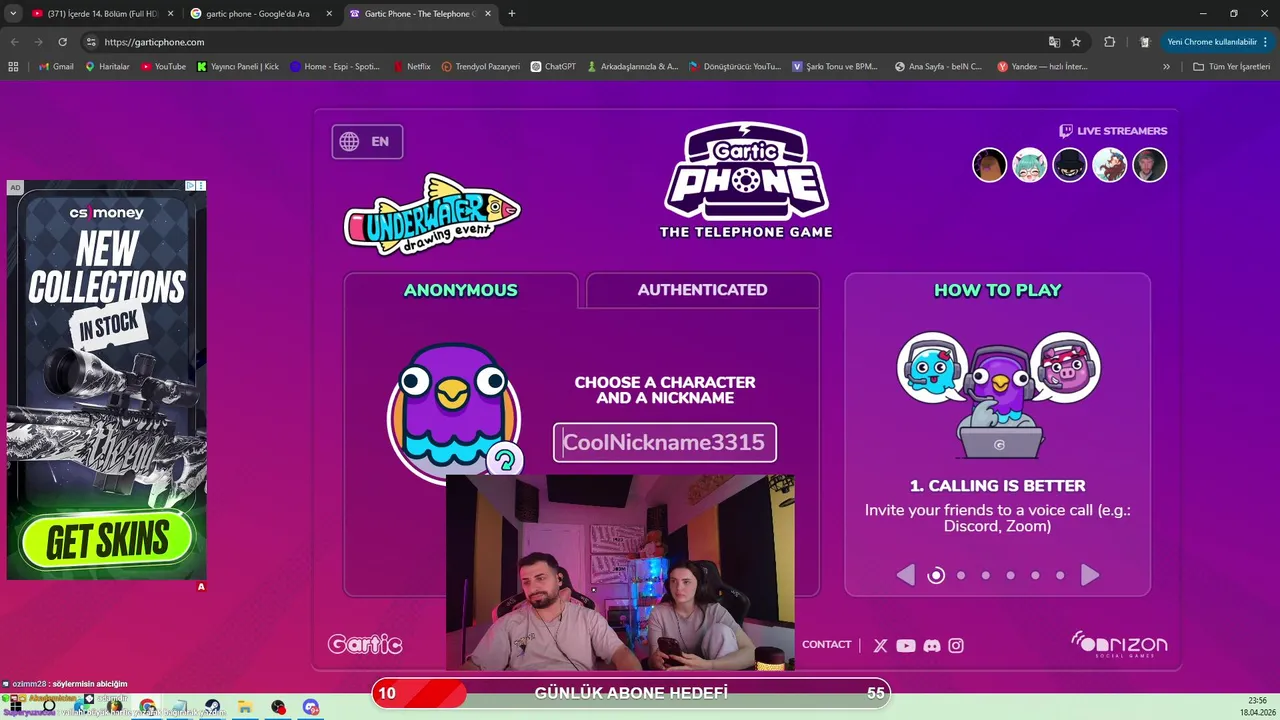Click the Gartic Phone logo
Screen dimensions: 1280x720
[x=746, y=180]
